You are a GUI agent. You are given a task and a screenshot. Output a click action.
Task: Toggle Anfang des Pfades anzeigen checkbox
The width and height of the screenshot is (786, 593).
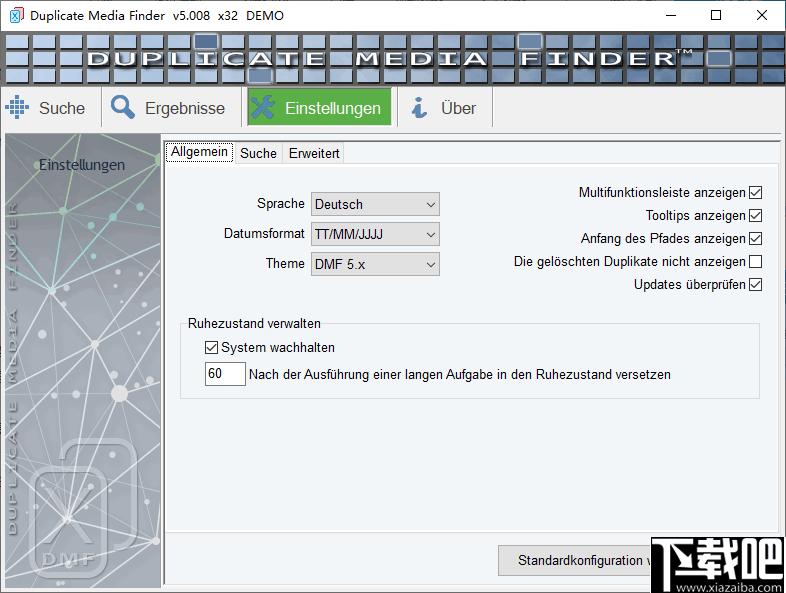click(x=755, y=239)
